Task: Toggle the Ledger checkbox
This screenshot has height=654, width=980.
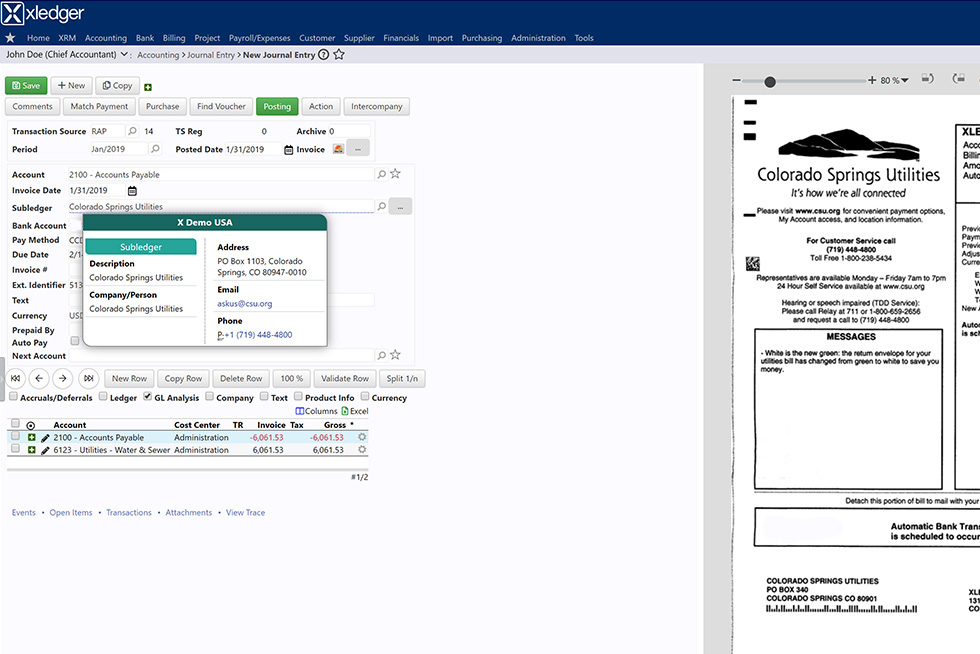Action: (x=103, y=396)
